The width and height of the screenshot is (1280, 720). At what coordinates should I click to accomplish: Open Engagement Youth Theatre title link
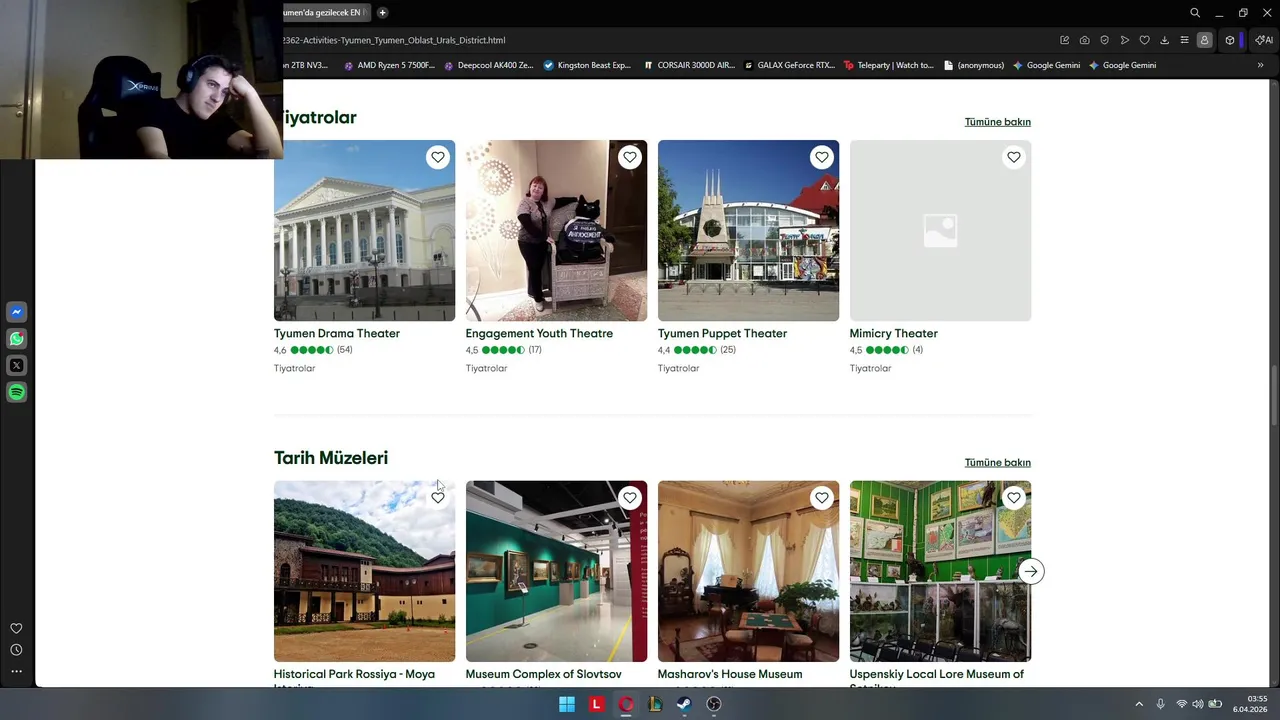pos(539,334)
